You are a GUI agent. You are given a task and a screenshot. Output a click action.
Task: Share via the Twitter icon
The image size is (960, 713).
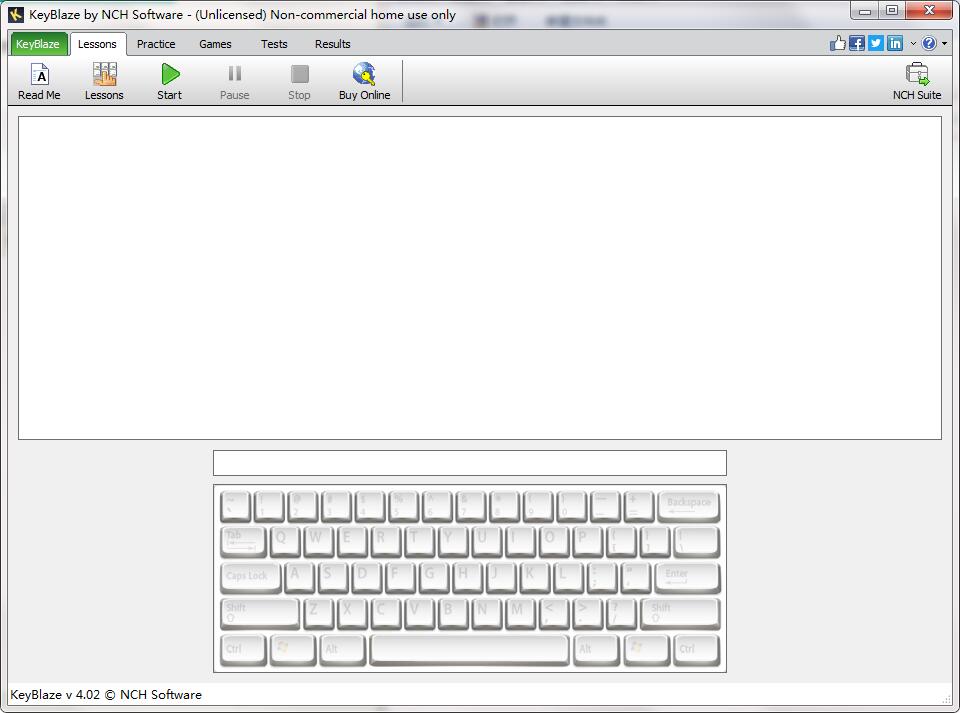click(x=876, y=43)
